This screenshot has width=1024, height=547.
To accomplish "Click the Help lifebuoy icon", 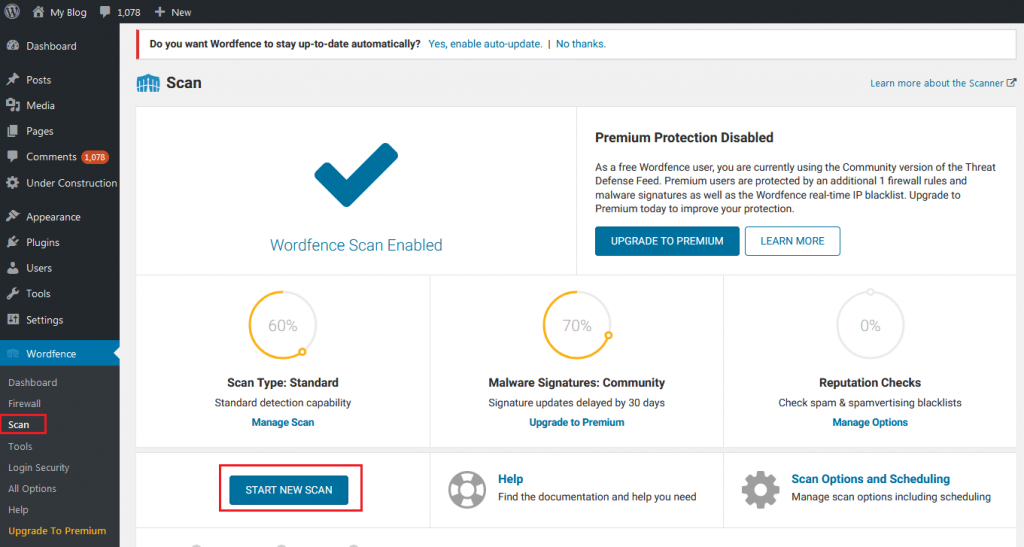I will click(x=467, y=490).
